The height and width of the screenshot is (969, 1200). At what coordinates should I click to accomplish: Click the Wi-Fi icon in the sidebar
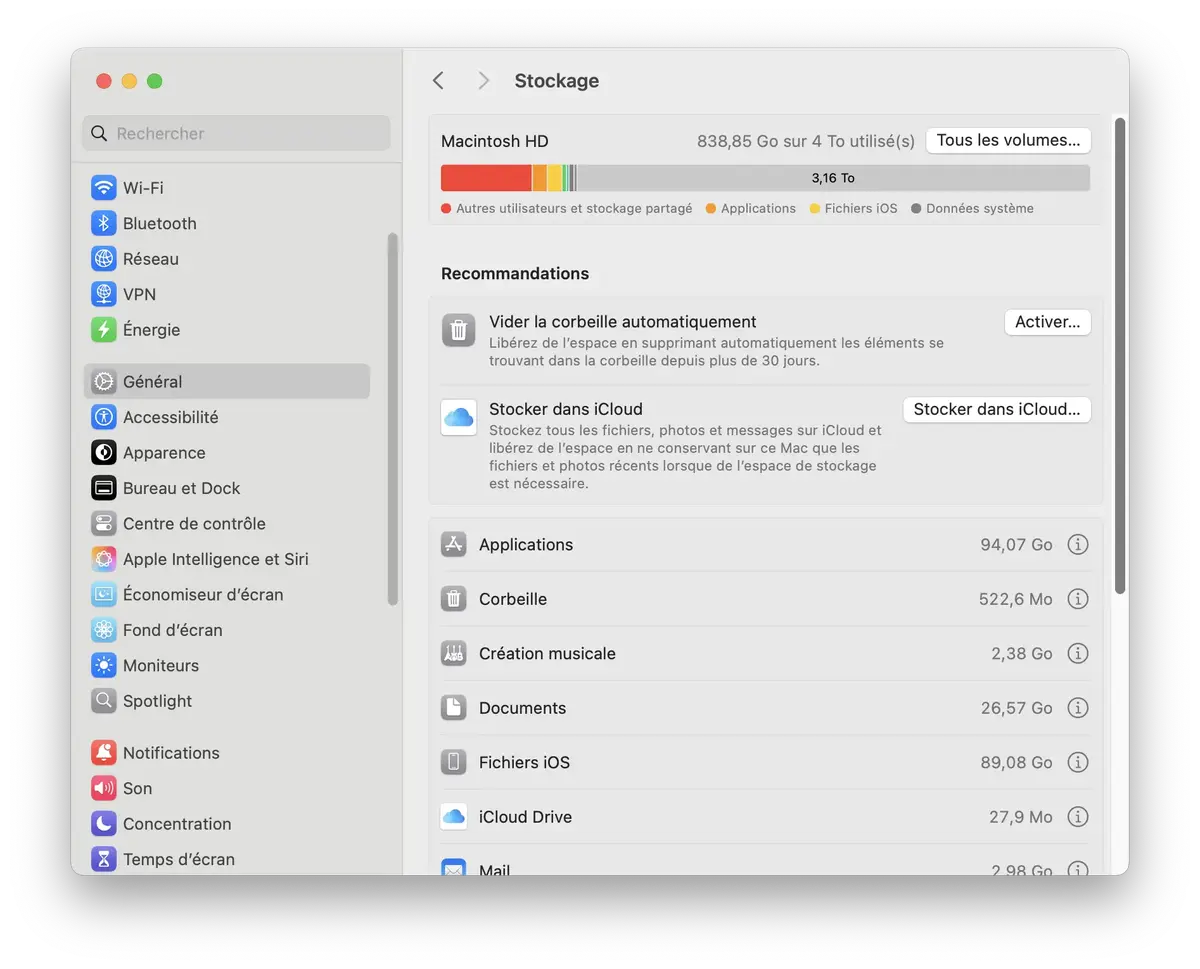pos(104,188)
